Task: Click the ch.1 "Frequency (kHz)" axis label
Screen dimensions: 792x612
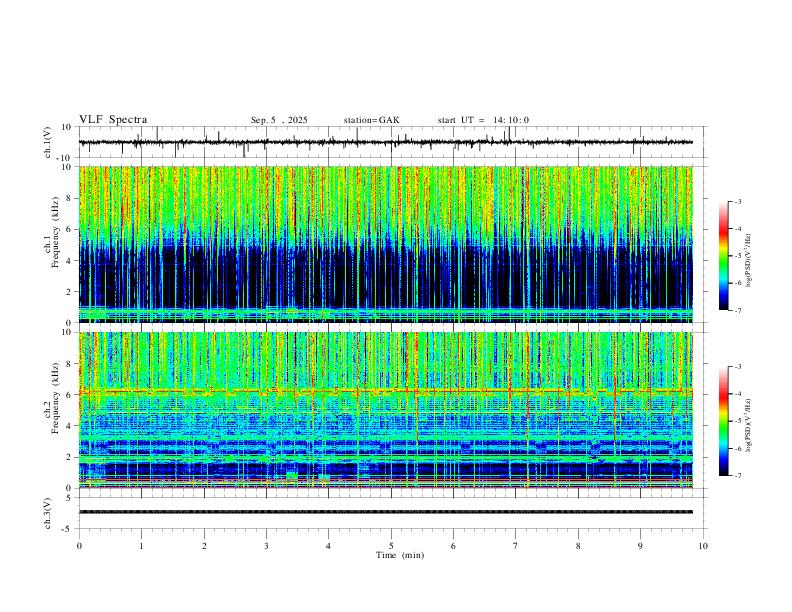Action: (x=55, y=232)
